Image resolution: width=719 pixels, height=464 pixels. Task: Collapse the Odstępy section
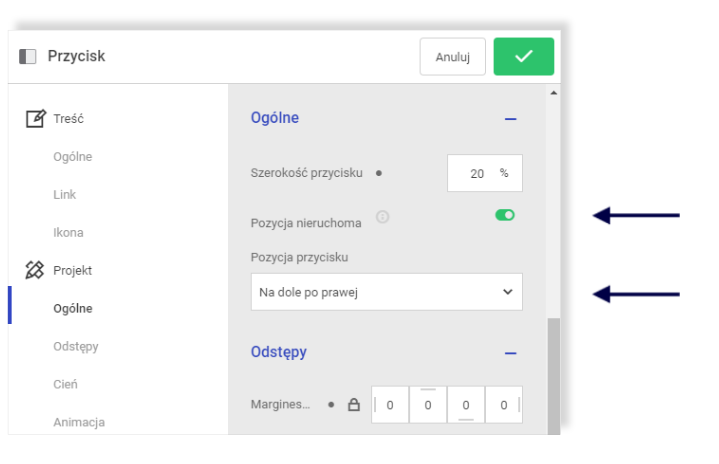[x=510, y=354]
